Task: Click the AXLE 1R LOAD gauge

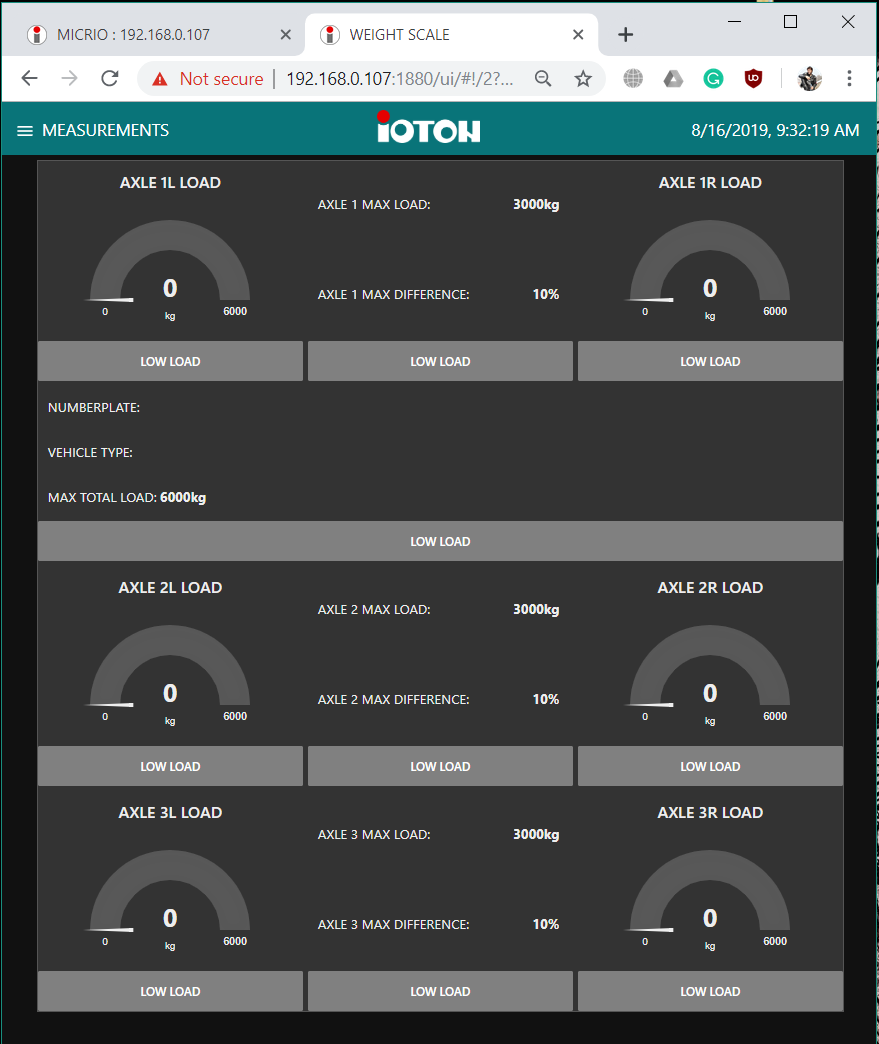Action: pos(711,270)
